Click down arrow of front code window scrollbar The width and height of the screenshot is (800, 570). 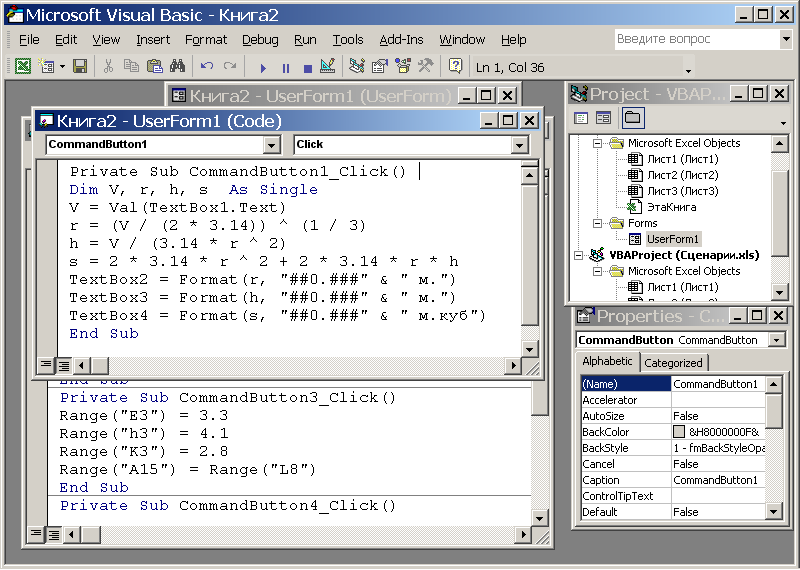[x=530, y=350]
